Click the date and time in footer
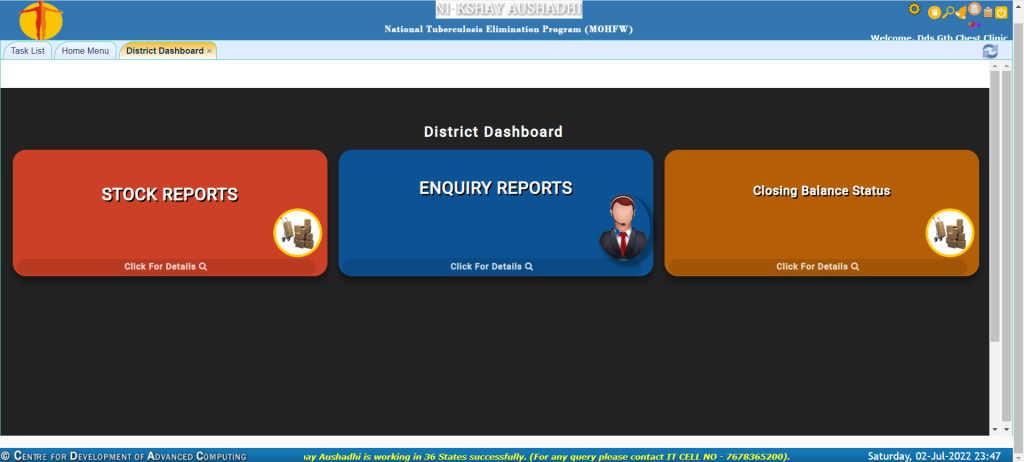 (934, 455)
